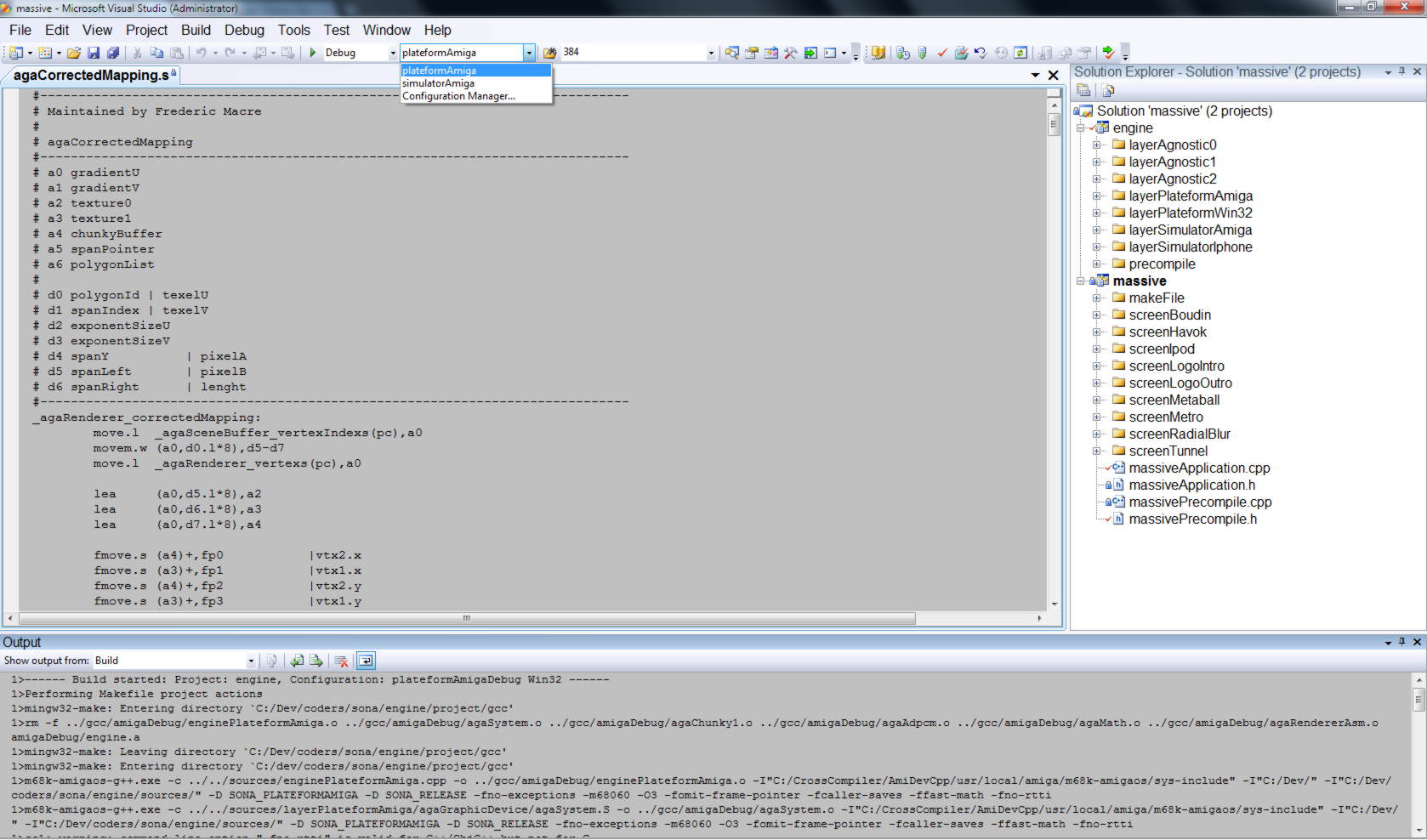Click the green arrow with red check icon
The width and height of the screenshot is (1427, 840).
pos(1108,53)
